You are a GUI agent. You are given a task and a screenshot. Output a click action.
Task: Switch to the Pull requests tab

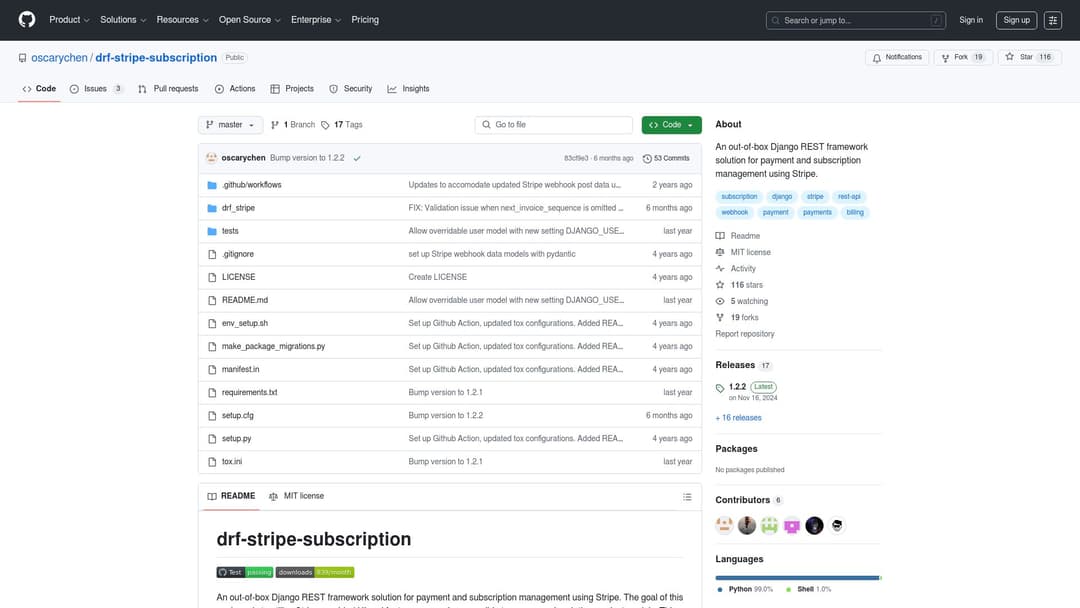pos(168,89)
